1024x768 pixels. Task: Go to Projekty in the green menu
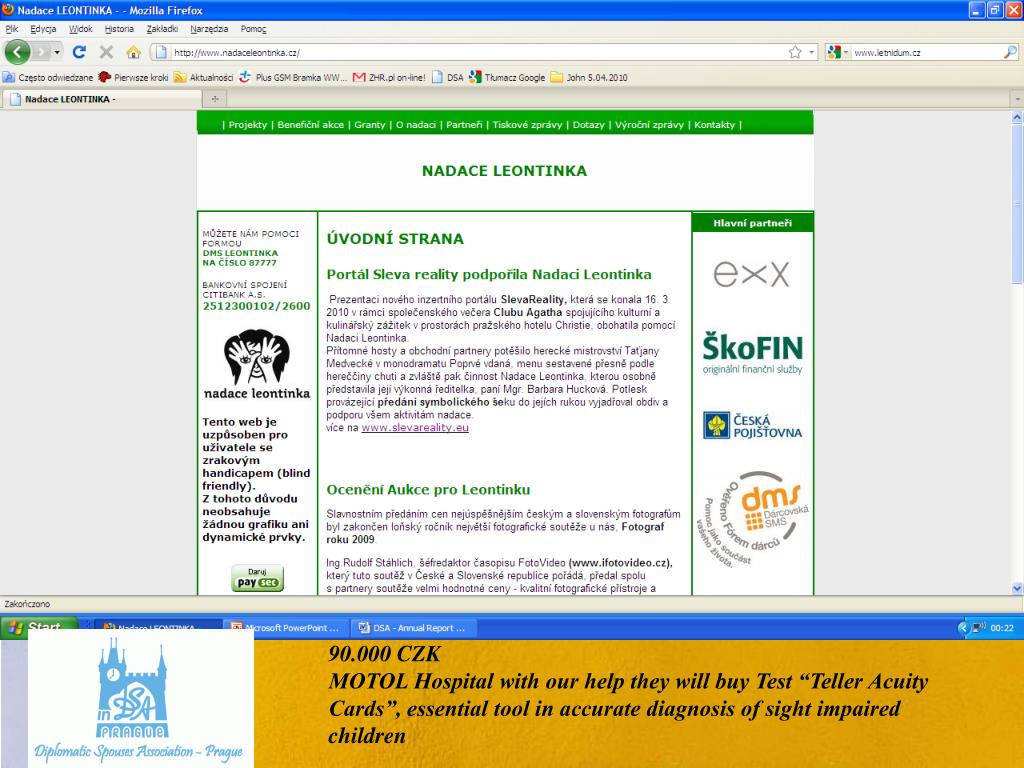click(248, 125)
